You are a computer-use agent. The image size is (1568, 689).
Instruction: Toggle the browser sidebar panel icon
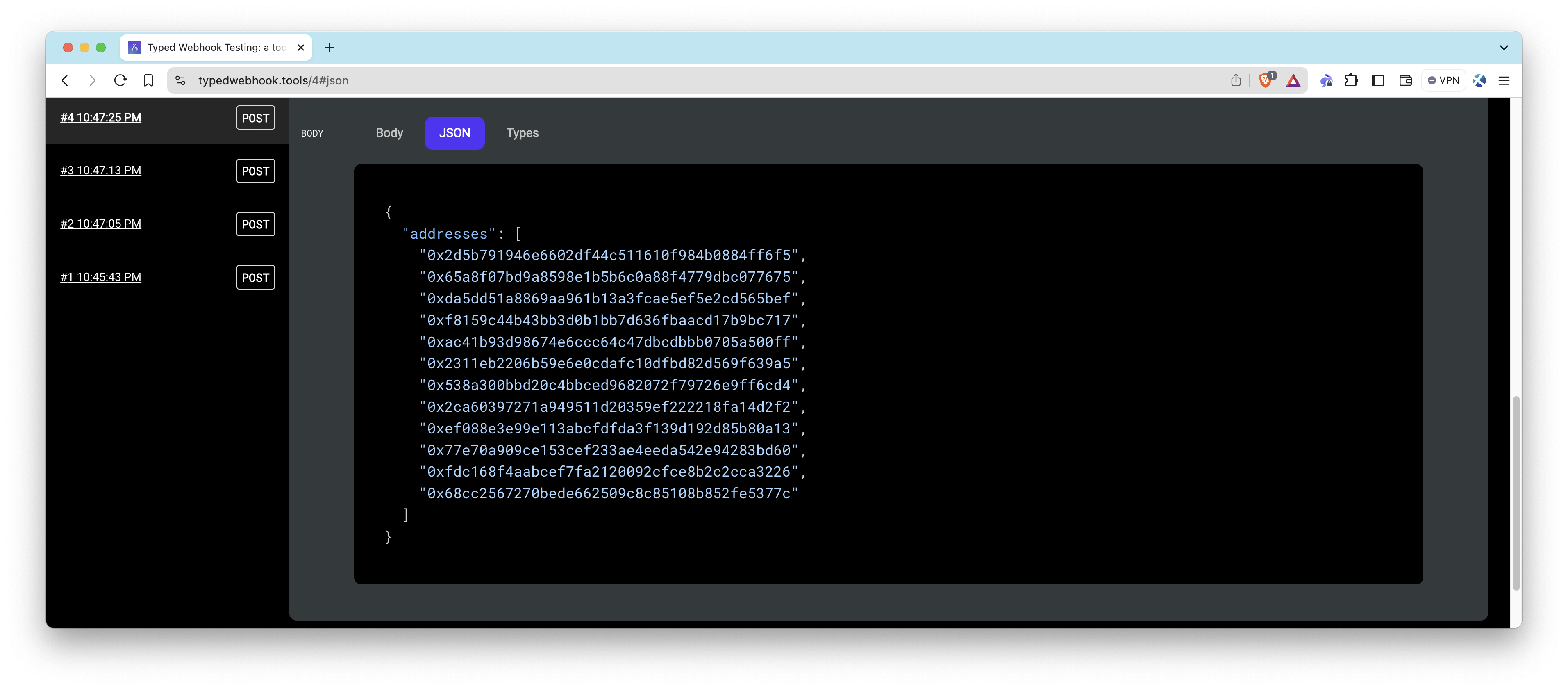pos(1378,80)
